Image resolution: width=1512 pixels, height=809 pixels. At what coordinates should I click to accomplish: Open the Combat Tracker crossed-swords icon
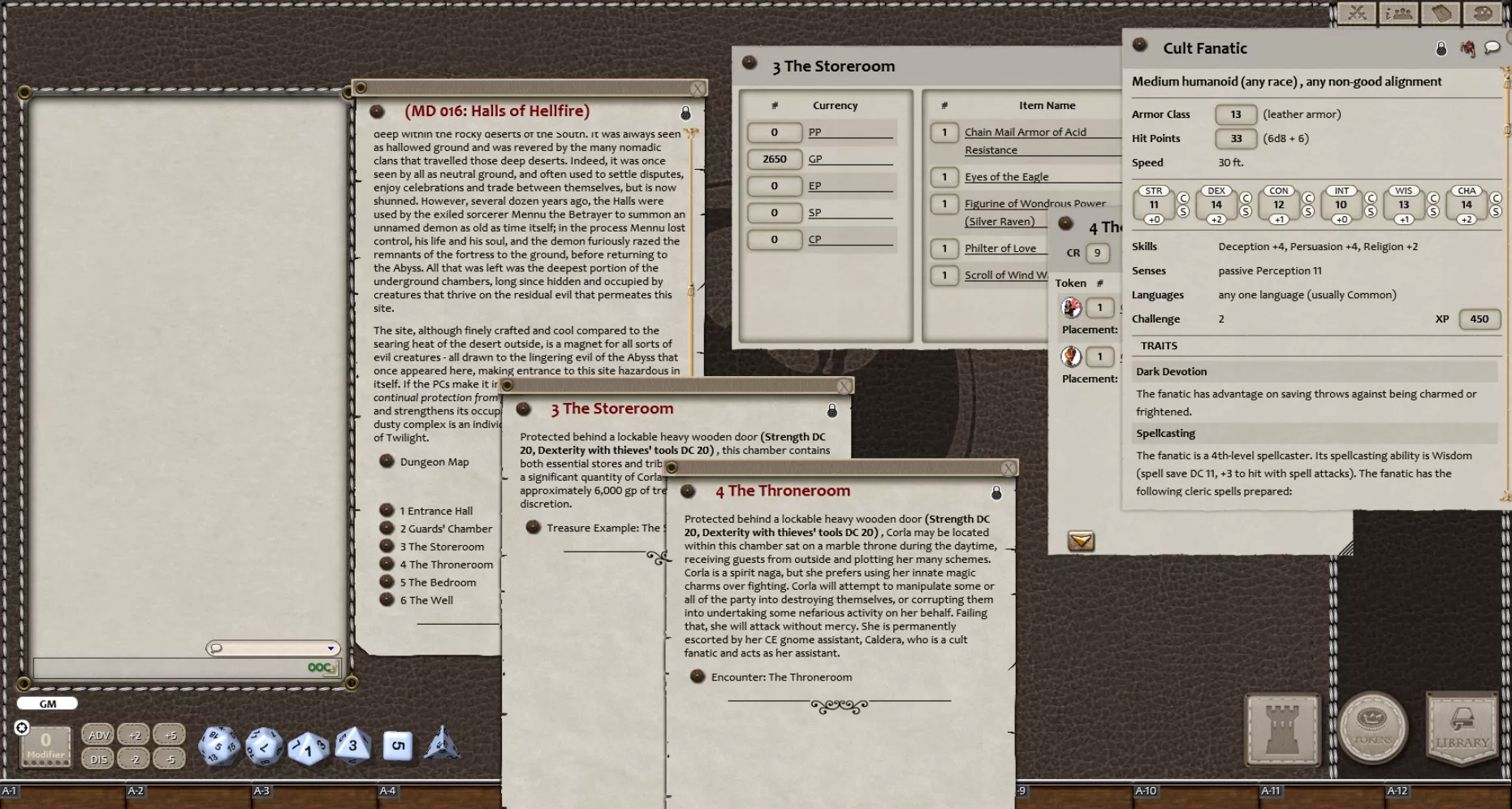(1357, 12)
